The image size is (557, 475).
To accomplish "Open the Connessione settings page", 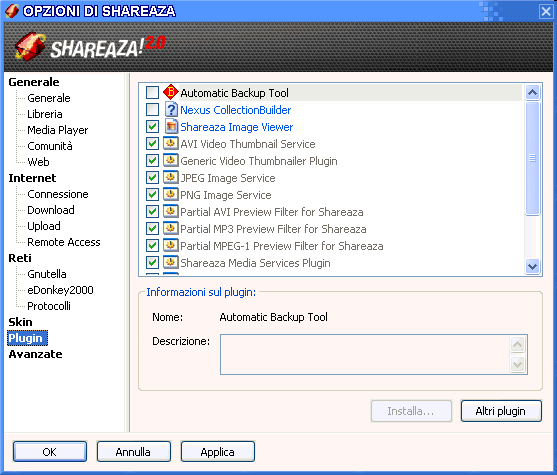I will click(x=58, y=194).
